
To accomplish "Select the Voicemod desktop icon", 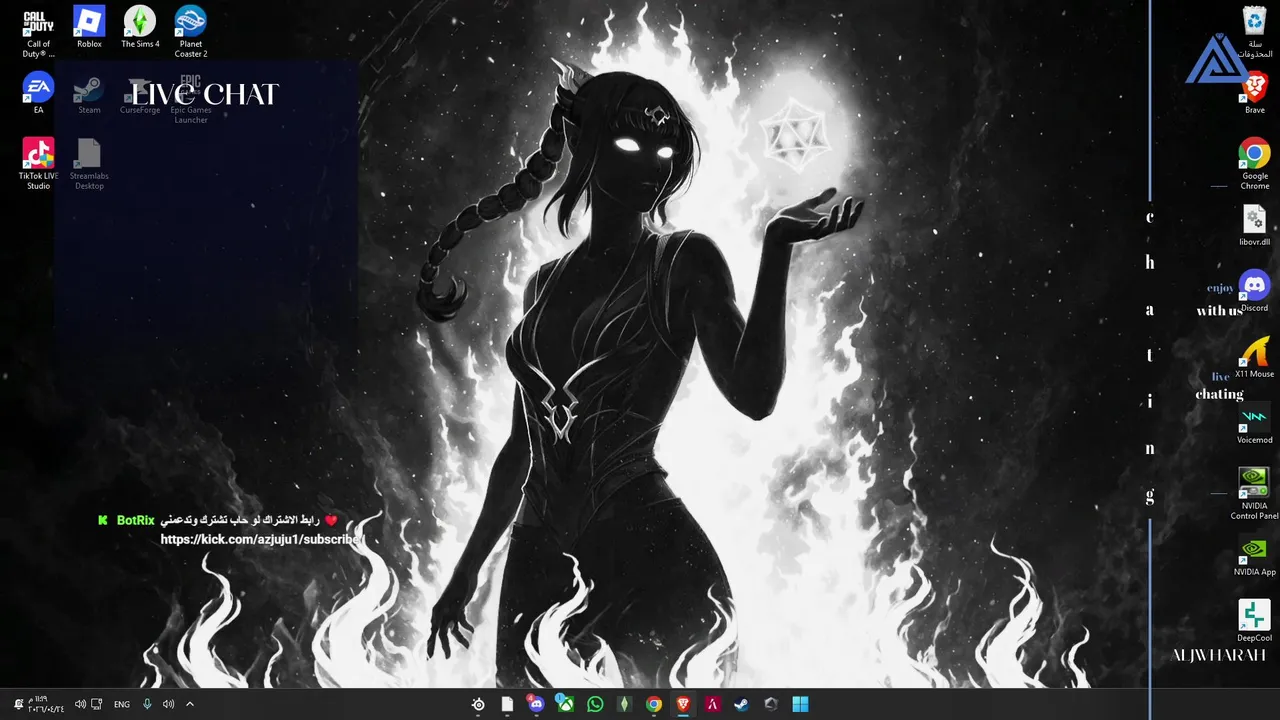I will [1254, 424].
